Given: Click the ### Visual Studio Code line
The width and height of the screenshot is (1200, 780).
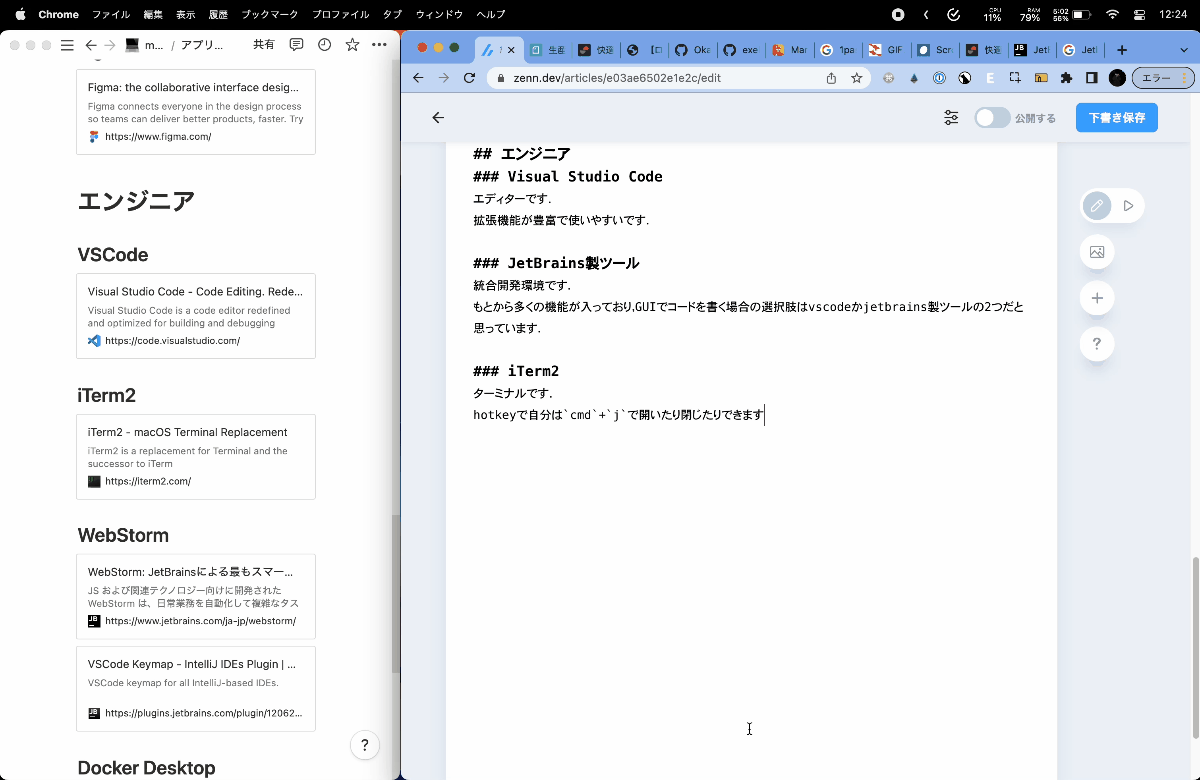Looking at the screenshot, I should click(568, 177).
